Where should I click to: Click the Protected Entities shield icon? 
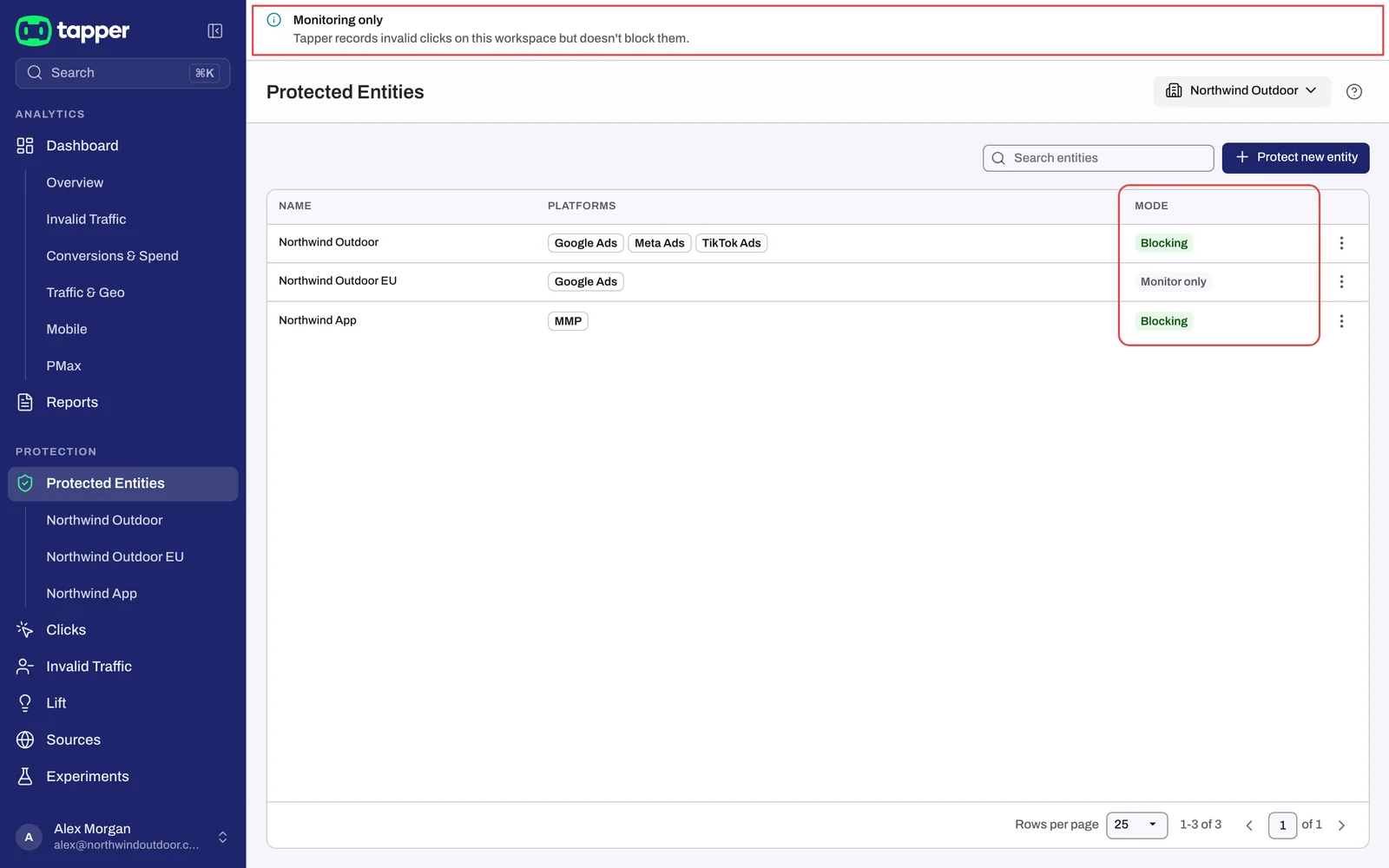[25, 483]
